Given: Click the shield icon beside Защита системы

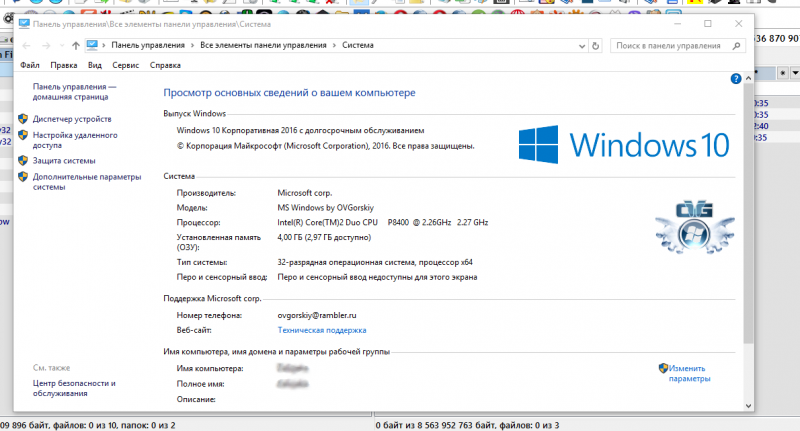Looking at the screenshot, I should [x=23, y=160].
